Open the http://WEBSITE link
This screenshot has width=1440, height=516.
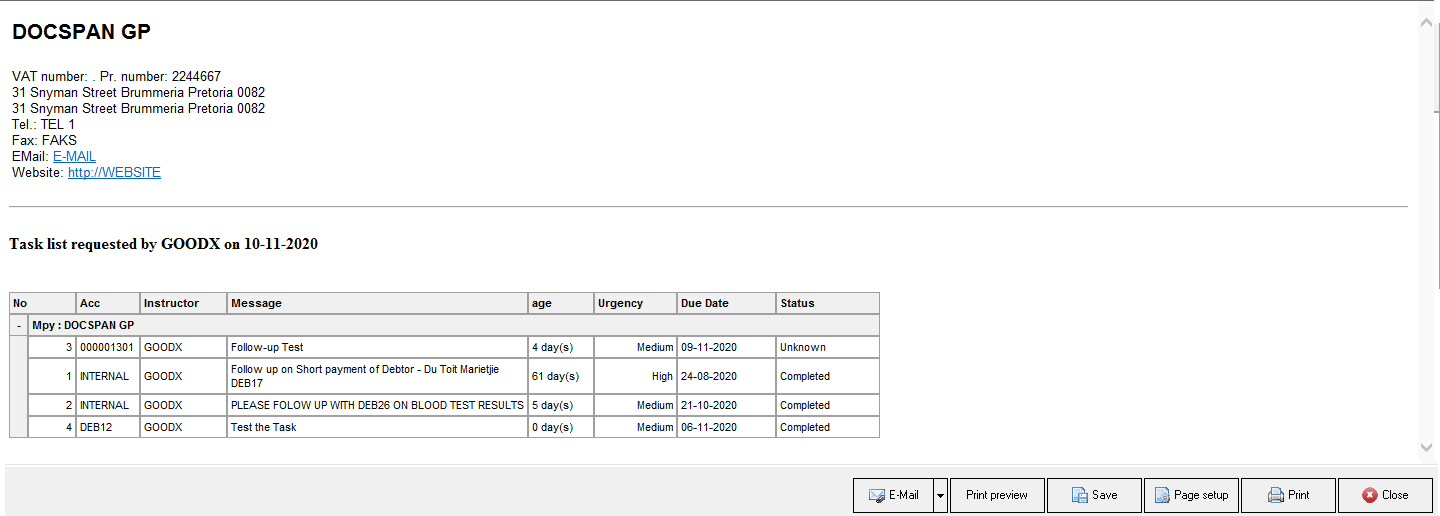coord(114,172)
